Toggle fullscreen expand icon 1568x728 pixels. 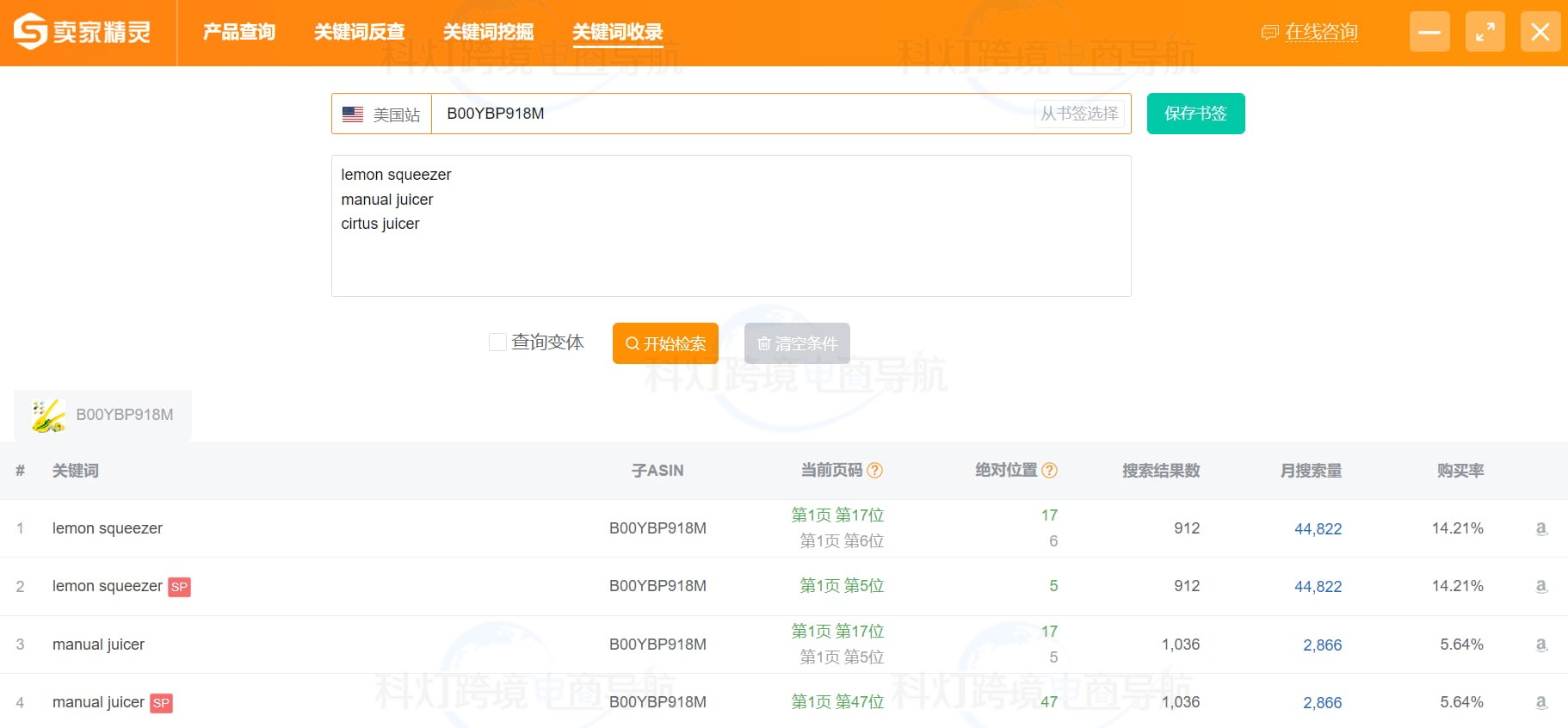(x=1485, y=32)
